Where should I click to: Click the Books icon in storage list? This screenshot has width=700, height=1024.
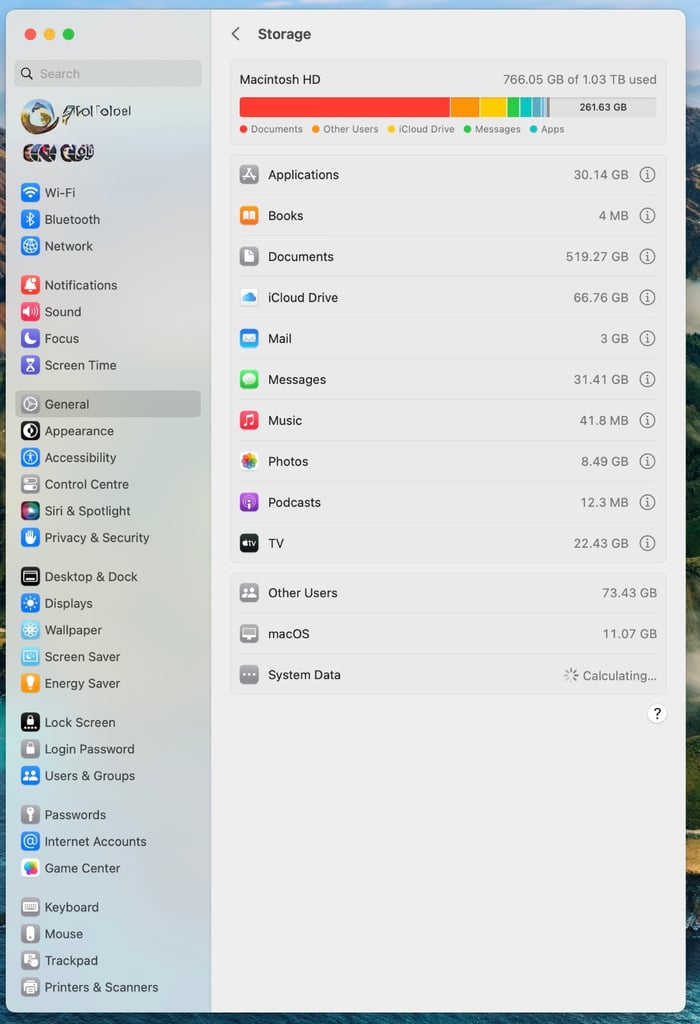249,216
